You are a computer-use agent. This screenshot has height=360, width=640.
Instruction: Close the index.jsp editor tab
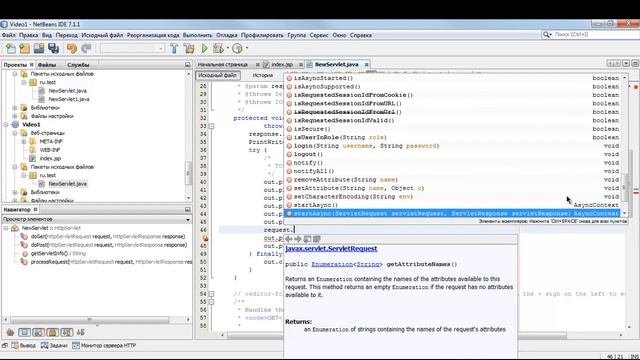tap(301, 64)
